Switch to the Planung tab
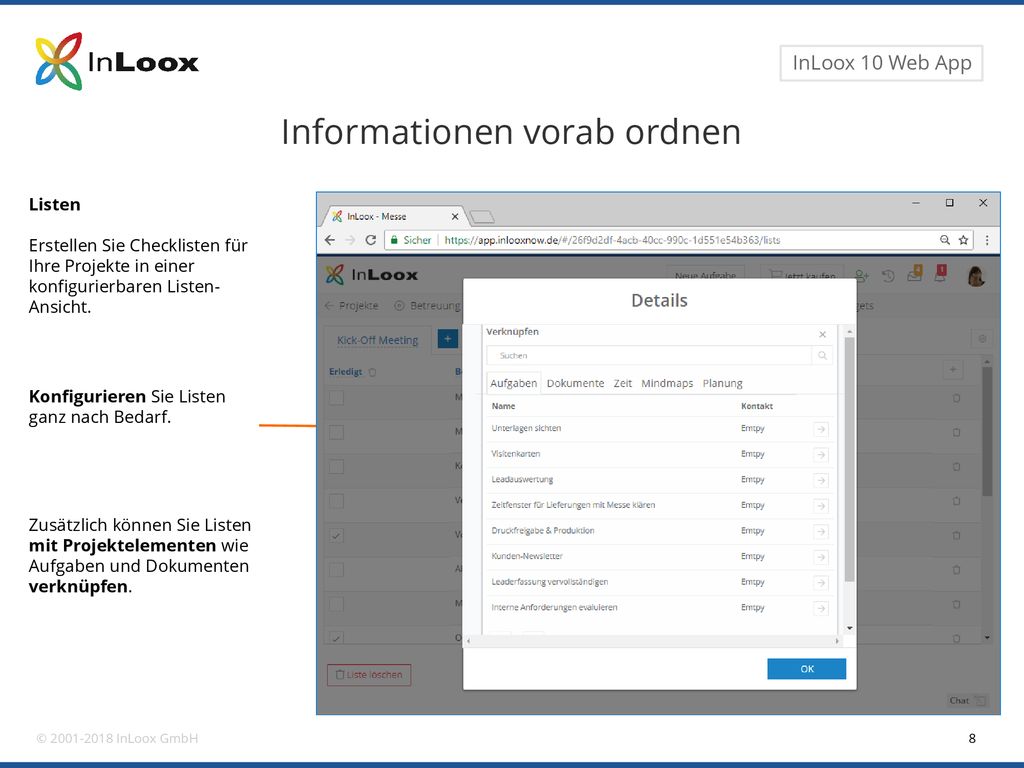This screenshot has width=1024, height=768. click(722, 383)
